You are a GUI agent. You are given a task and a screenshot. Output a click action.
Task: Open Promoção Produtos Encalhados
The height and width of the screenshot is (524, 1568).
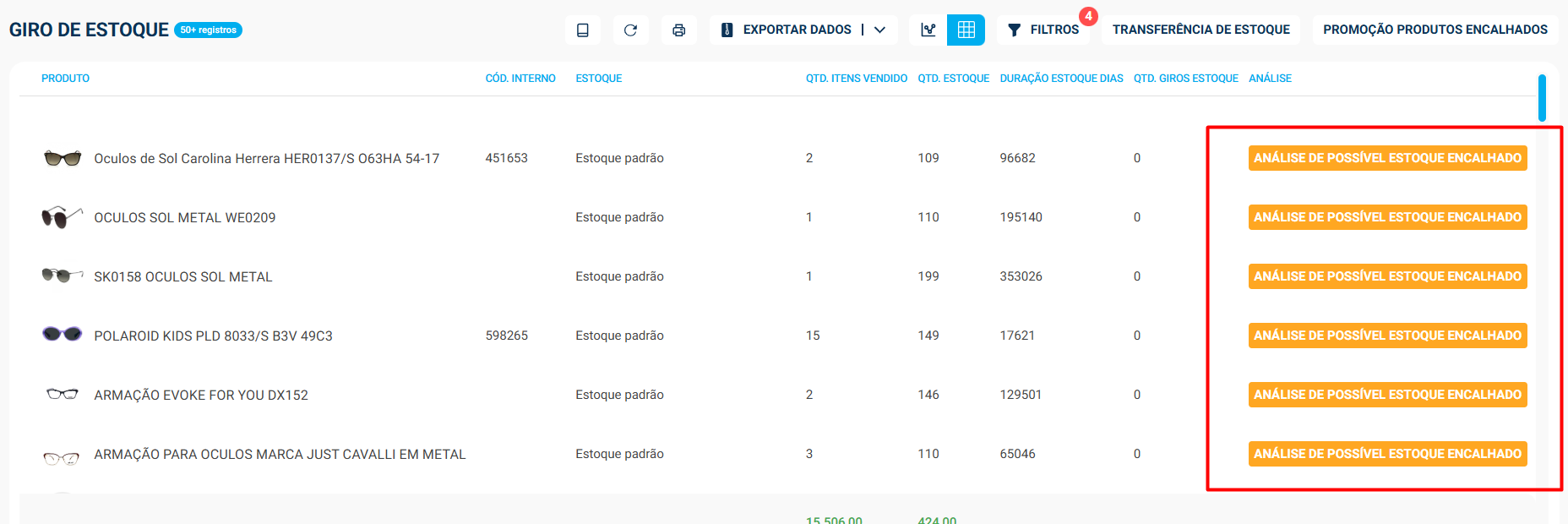(1435, 30)
